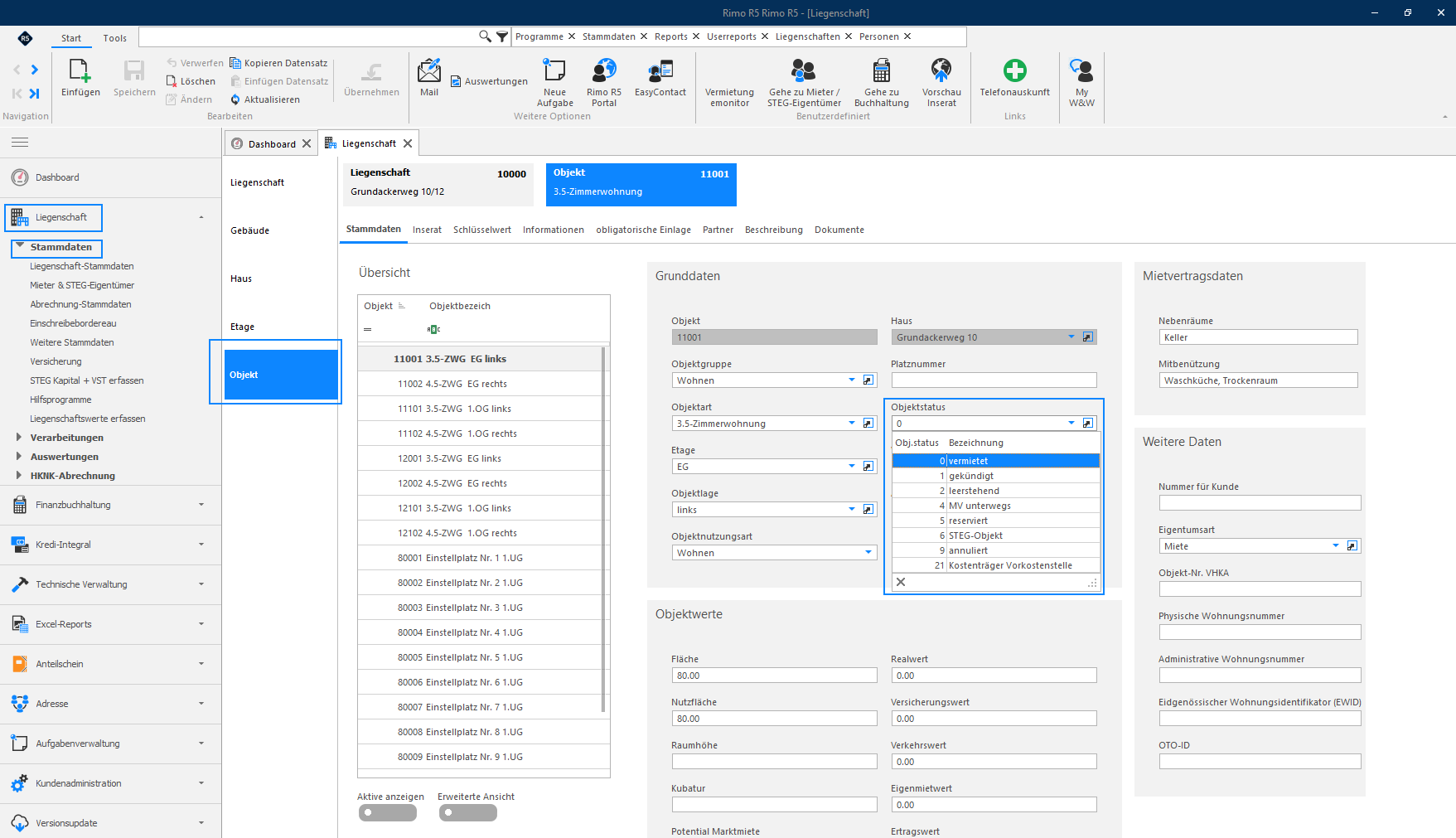This screenshot has width=1456, height=838.
Task: Toggle the Aktive anzeigen switch
Action: coord(388,813)
